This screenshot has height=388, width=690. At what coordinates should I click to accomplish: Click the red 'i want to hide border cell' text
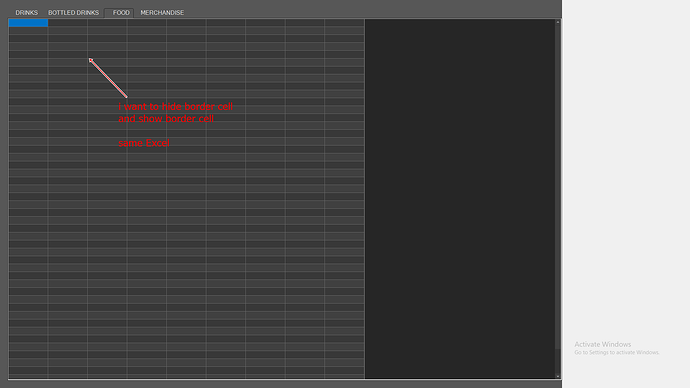click(x=176, y=106)
